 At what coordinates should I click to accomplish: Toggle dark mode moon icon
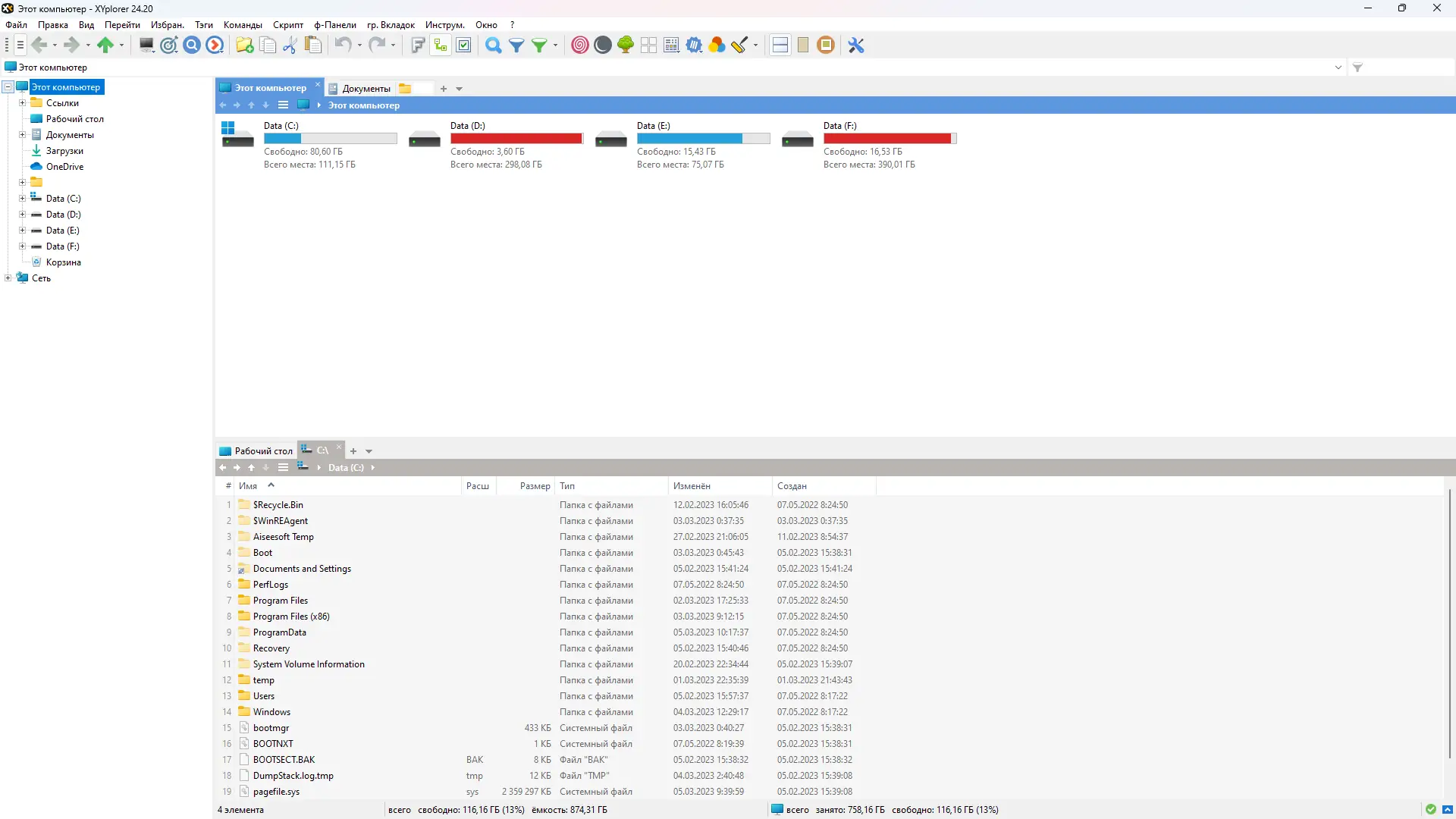[x=603, y=45]
